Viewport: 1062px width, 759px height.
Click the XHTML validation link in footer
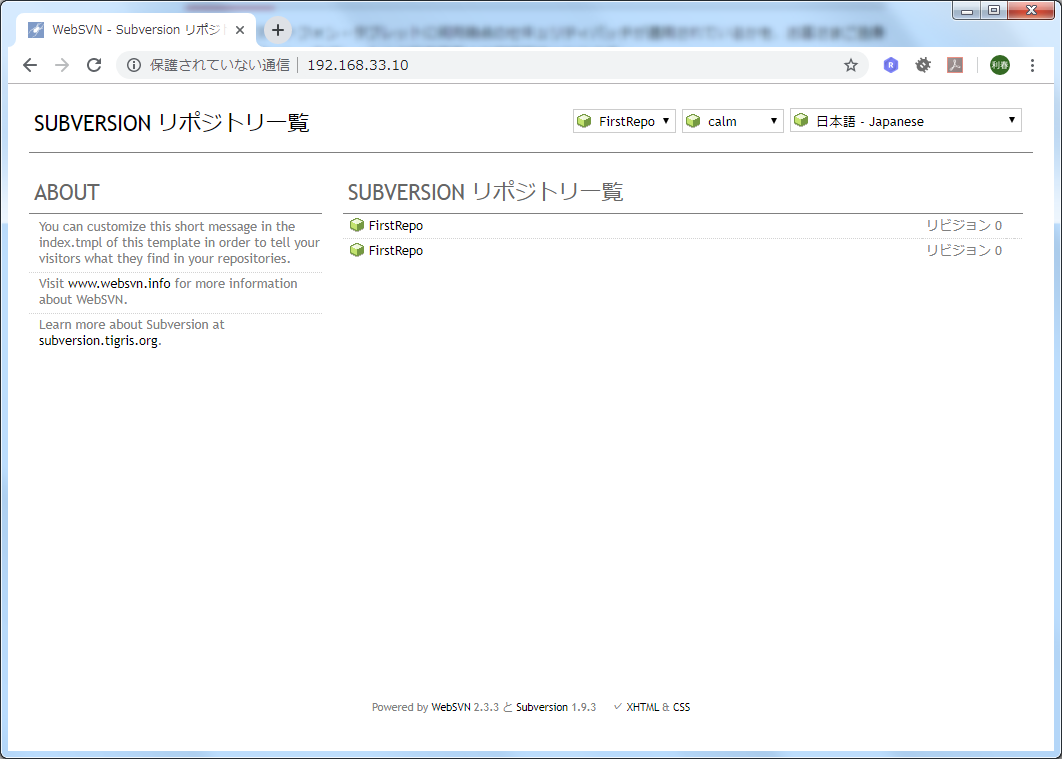(x=642, y=707)
